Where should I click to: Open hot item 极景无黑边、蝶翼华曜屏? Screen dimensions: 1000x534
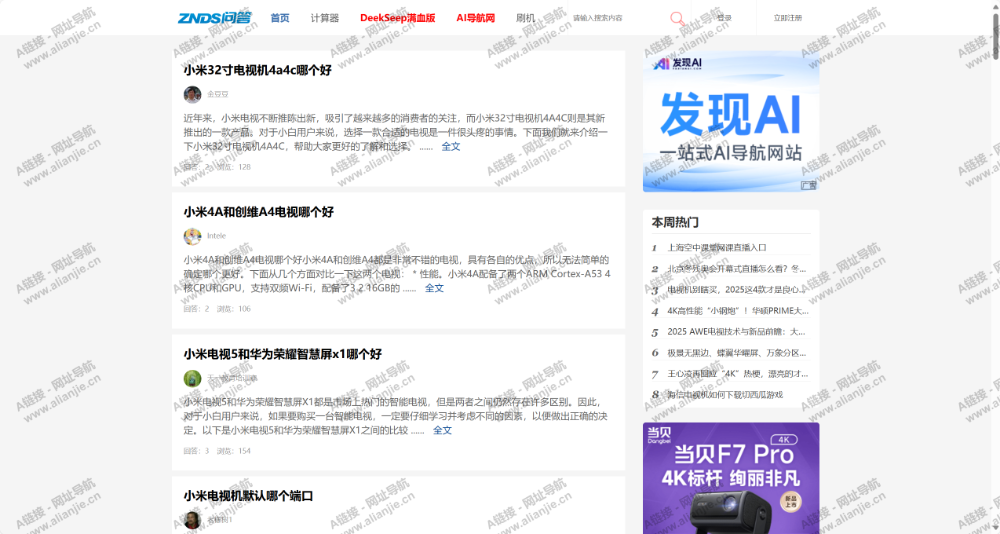coord(737,353)
